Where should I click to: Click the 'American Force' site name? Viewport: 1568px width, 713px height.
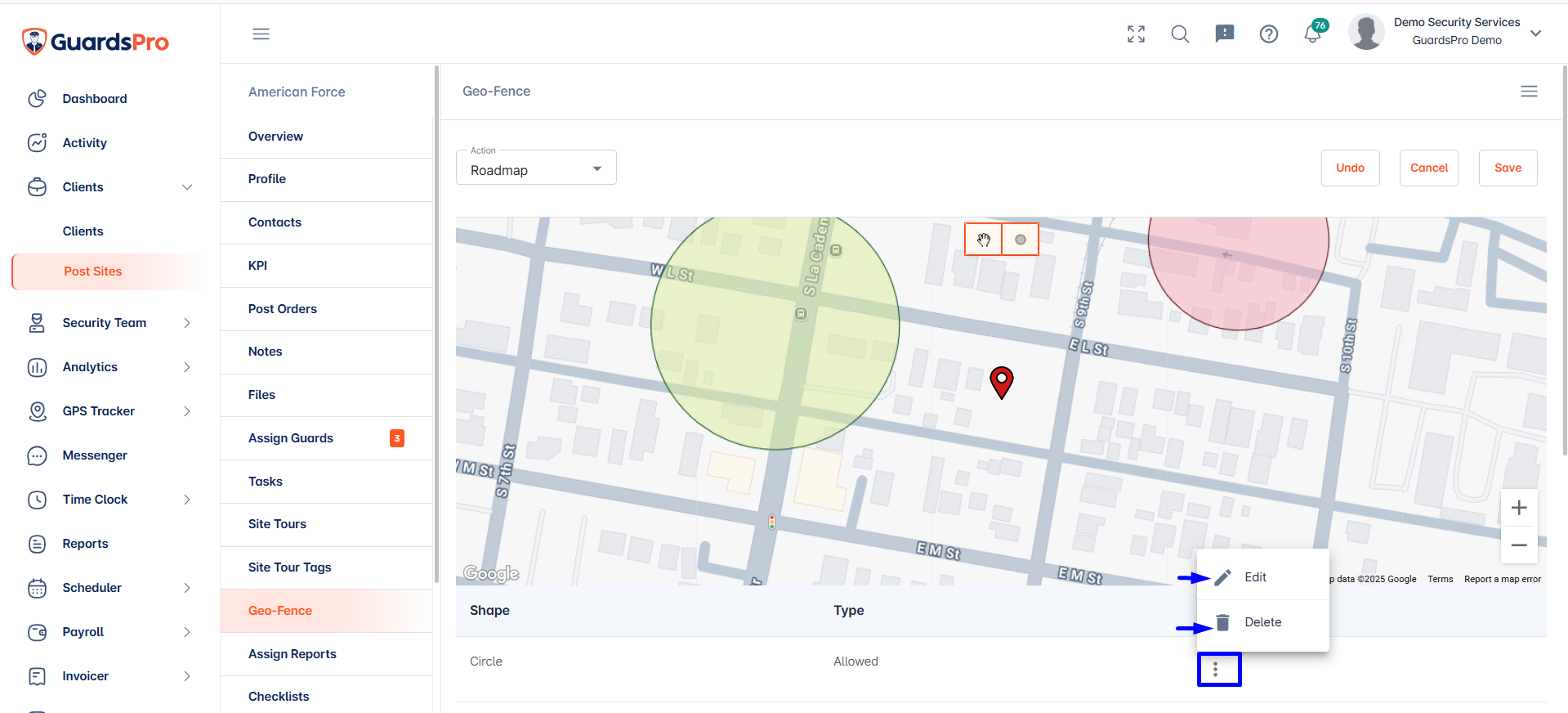[297, 92]
